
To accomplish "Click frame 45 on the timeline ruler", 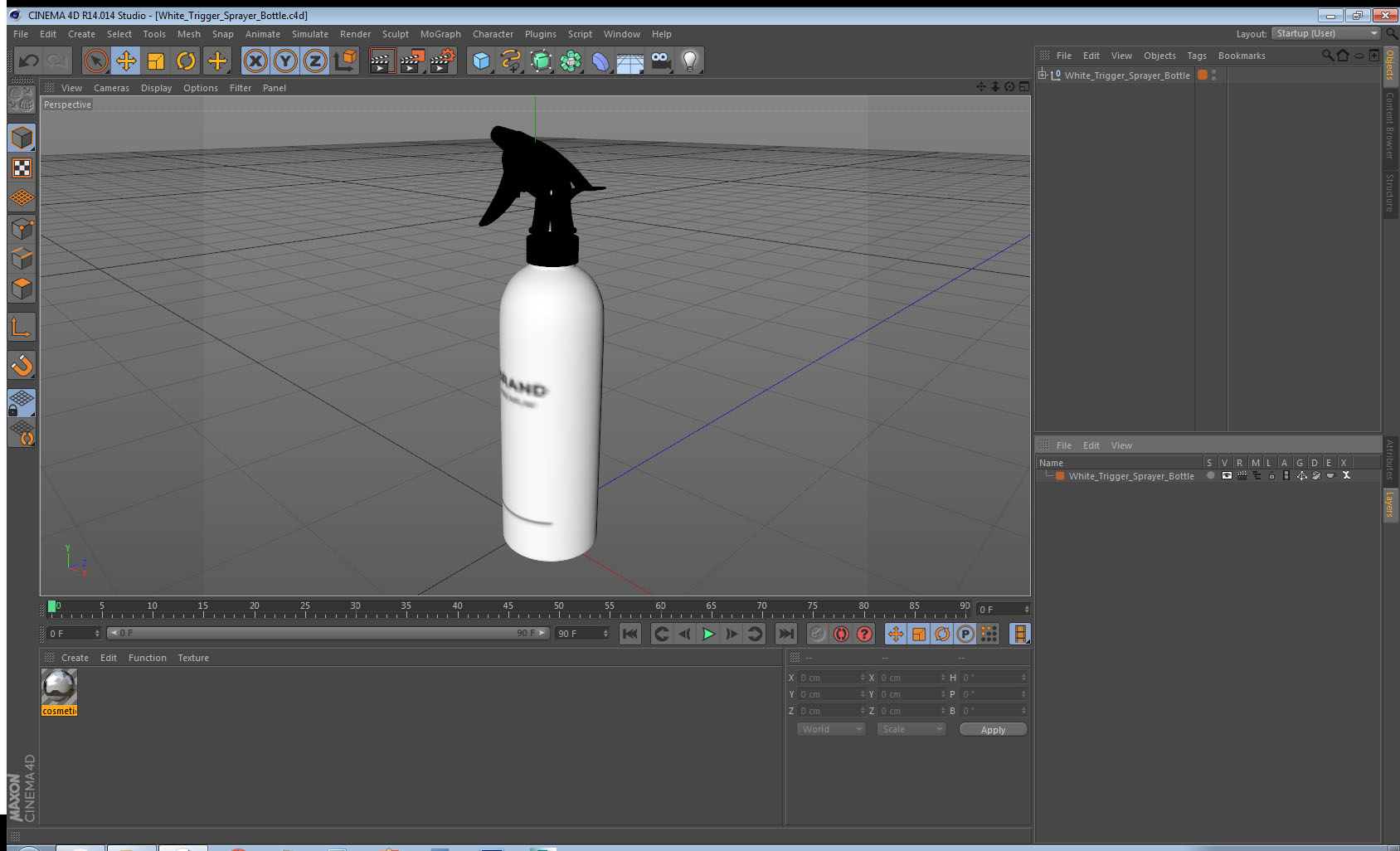I will 508,607.
